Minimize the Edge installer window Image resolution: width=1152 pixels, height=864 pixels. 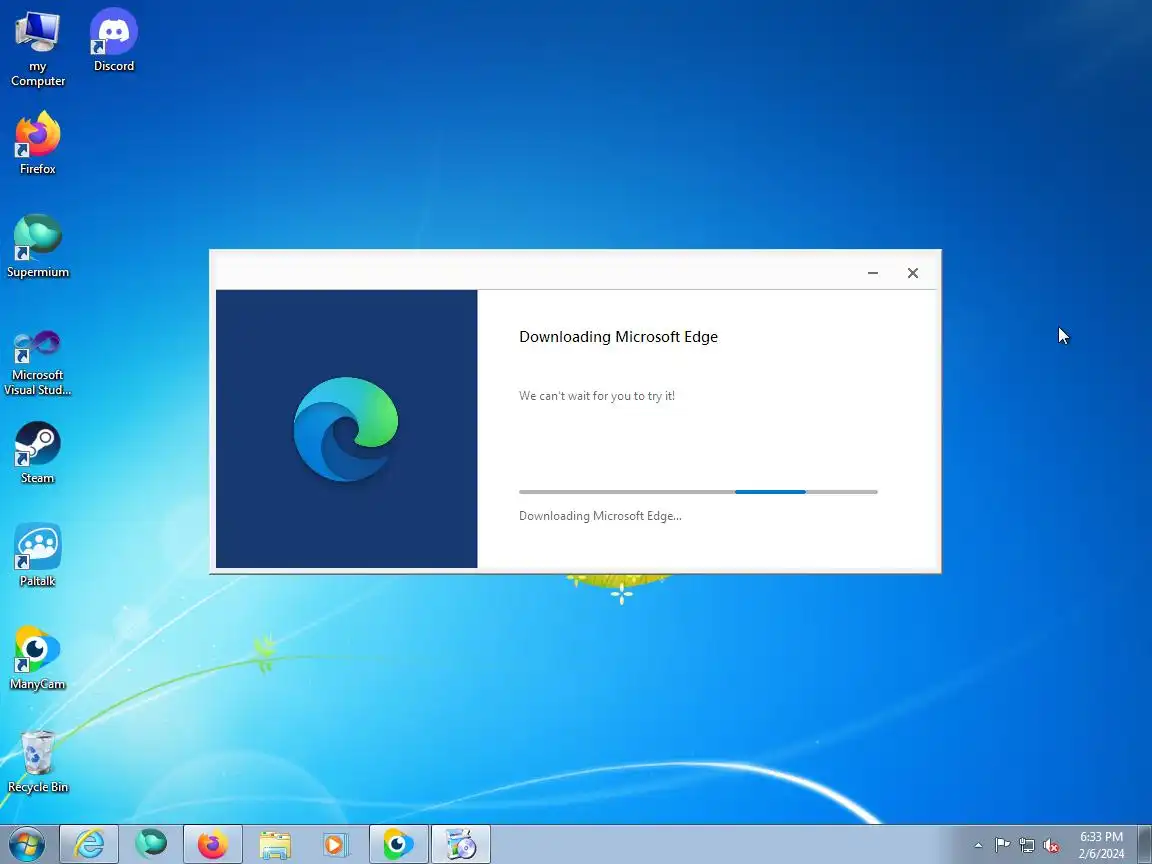point(873,273)
